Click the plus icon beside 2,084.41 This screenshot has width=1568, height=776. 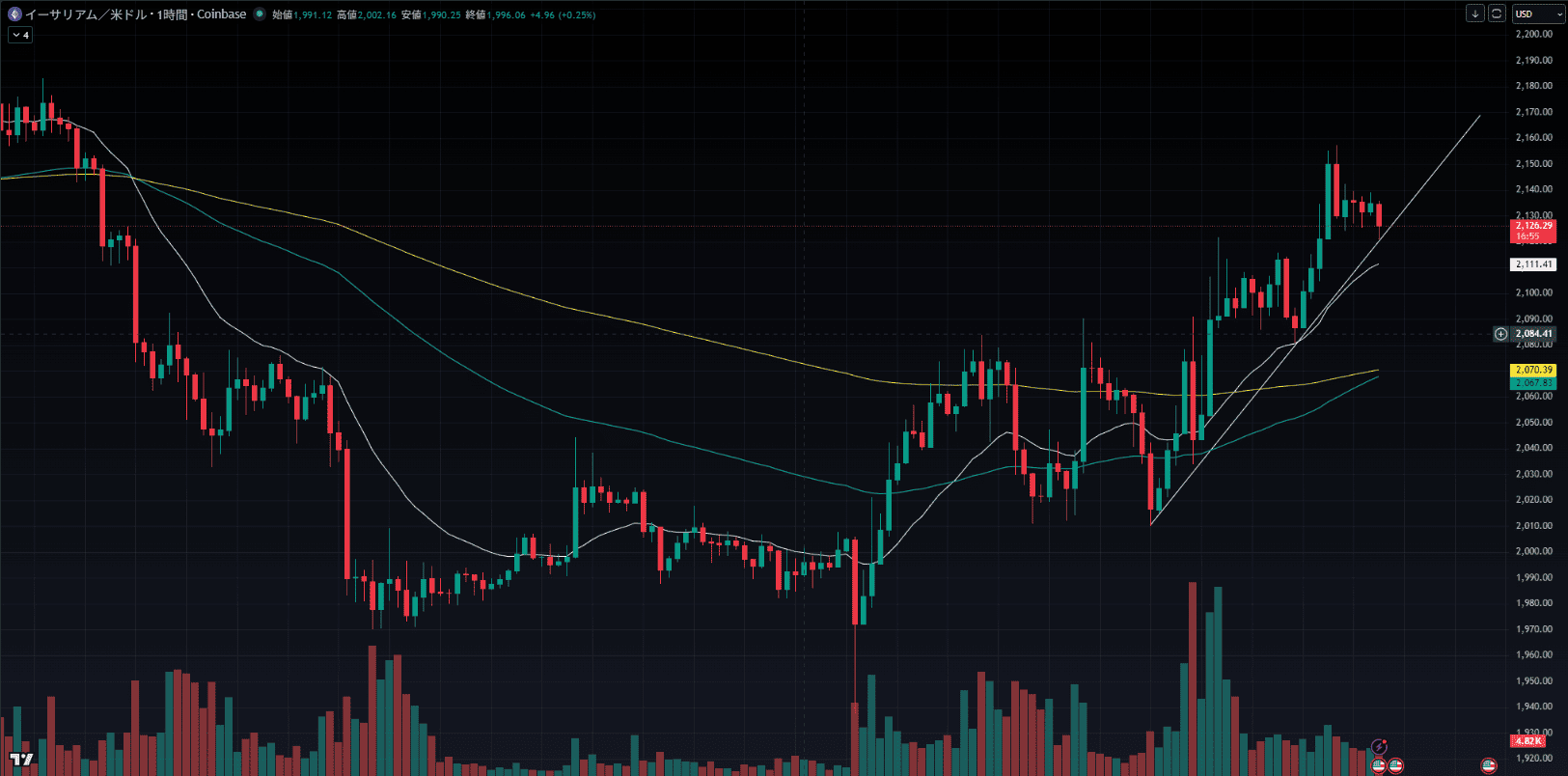point(1500,334)
